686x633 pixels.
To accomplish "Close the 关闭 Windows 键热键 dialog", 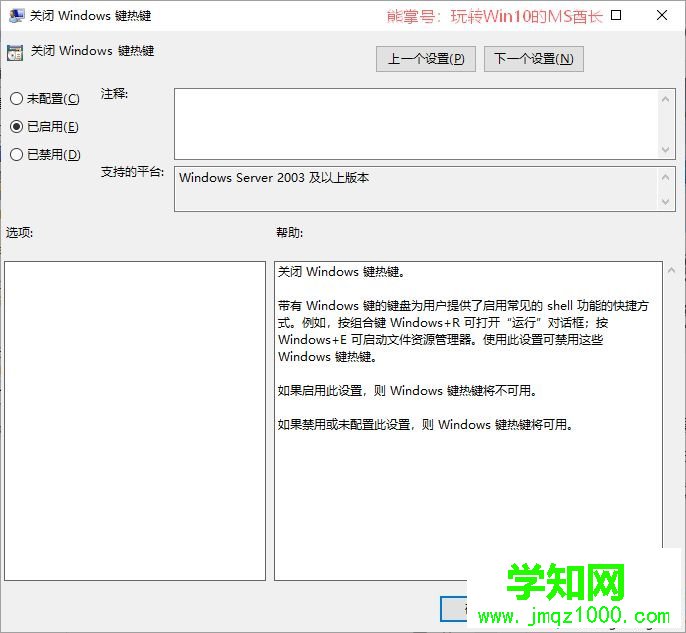I will (x=662, y=15).
